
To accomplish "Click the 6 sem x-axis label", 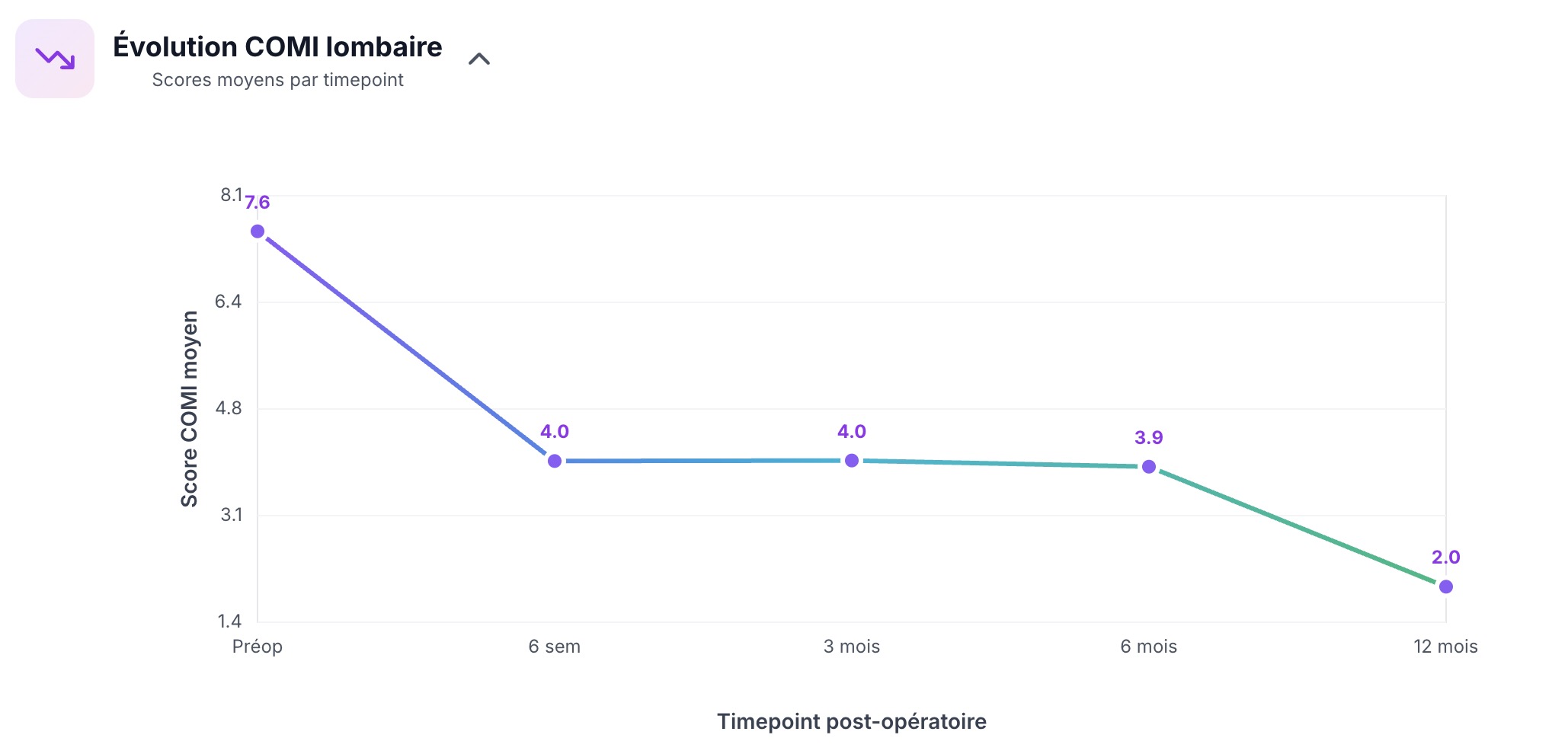I will [x=555, y=647].
